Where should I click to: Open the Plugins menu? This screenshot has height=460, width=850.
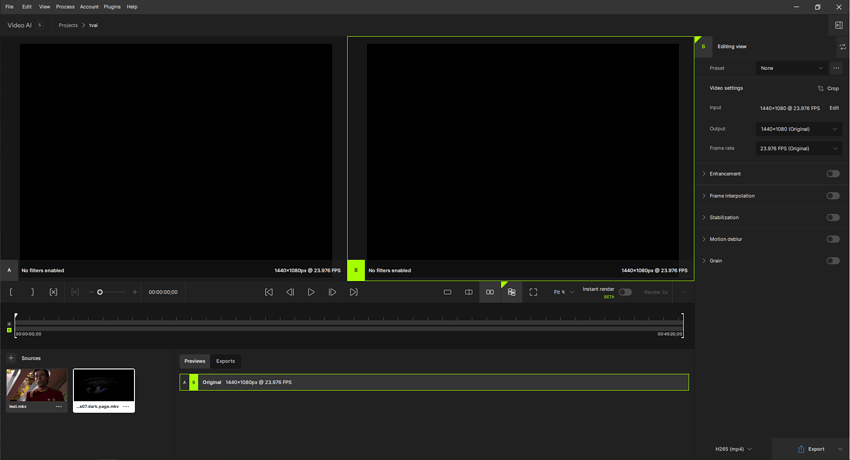tap(112, 7)
